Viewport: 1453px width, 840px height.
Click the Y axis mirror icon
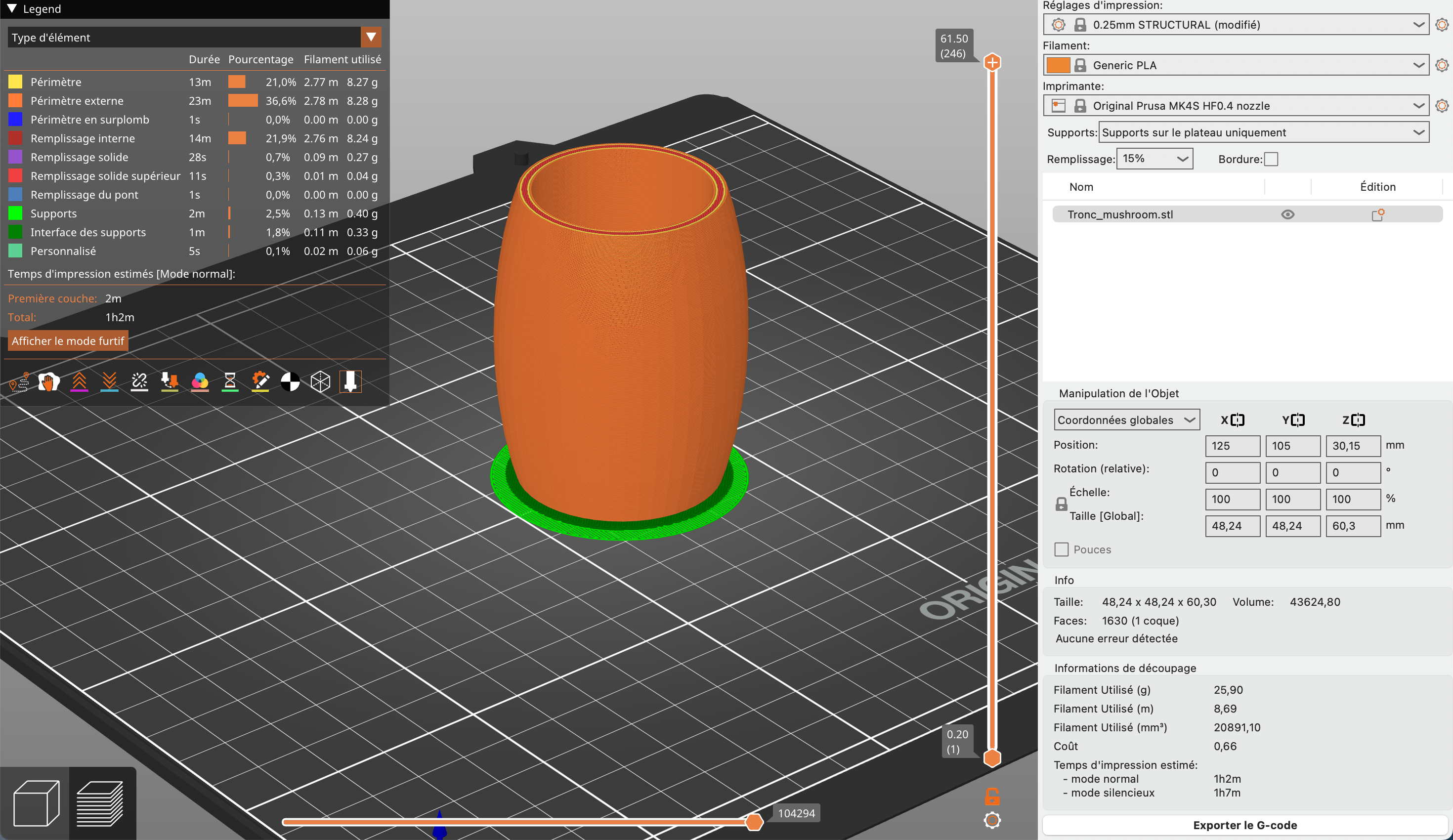[1298, 420]
